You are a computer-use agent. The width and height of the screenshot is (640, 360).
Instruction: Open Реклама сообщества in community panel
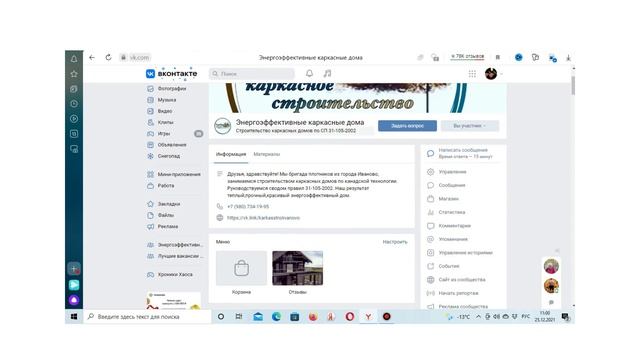point(457,306)
